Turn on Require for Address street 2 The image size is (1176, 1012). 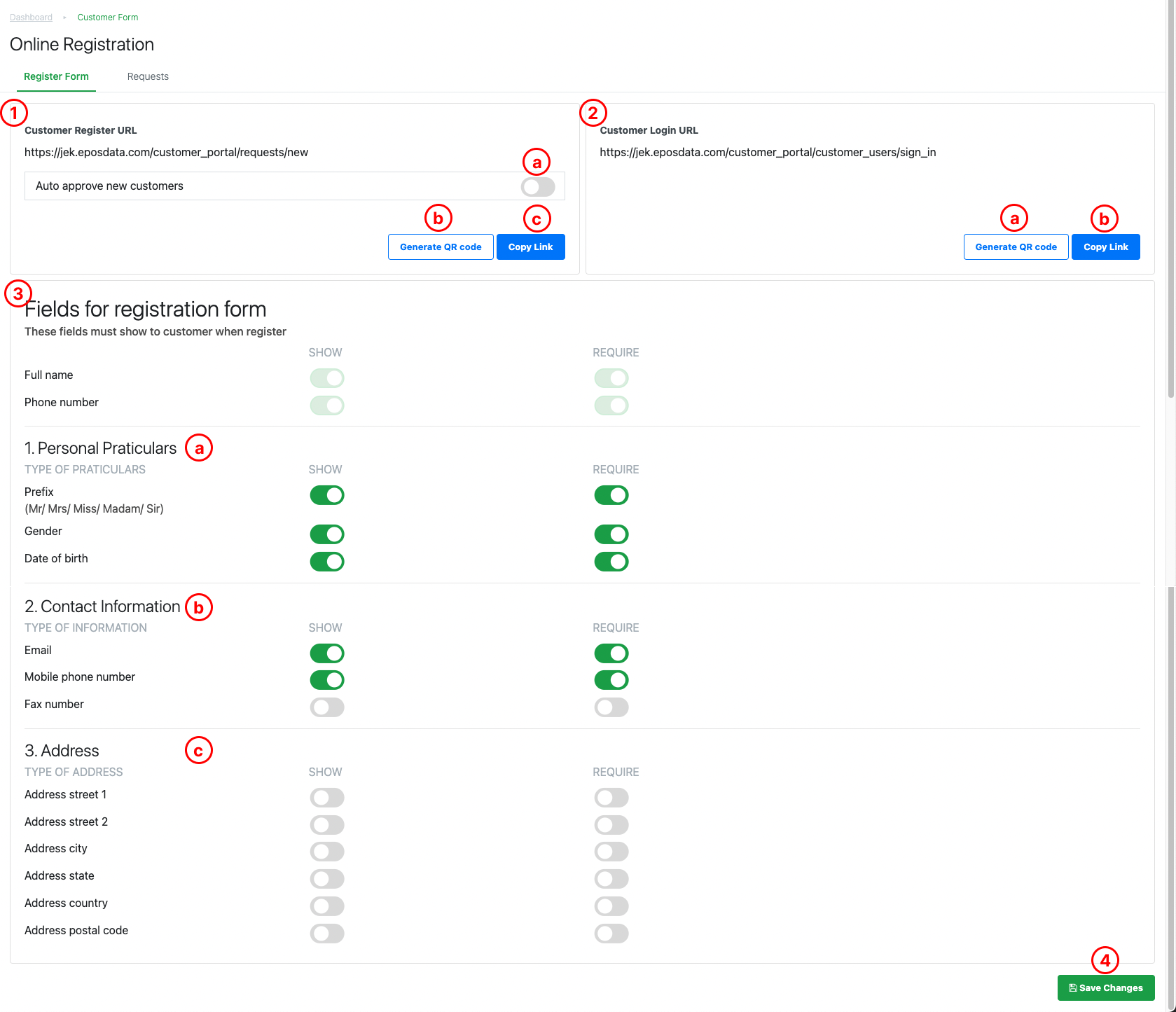[x=611, y=825]
